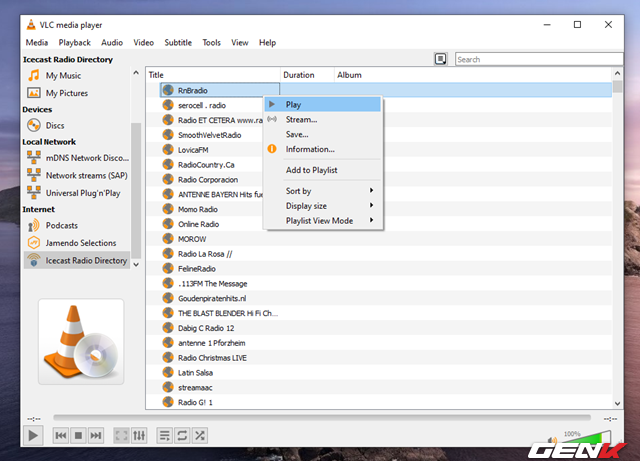This screenshot has height=461, width=640.
Task: Open the Video menu
Action: tap(143, 42)
